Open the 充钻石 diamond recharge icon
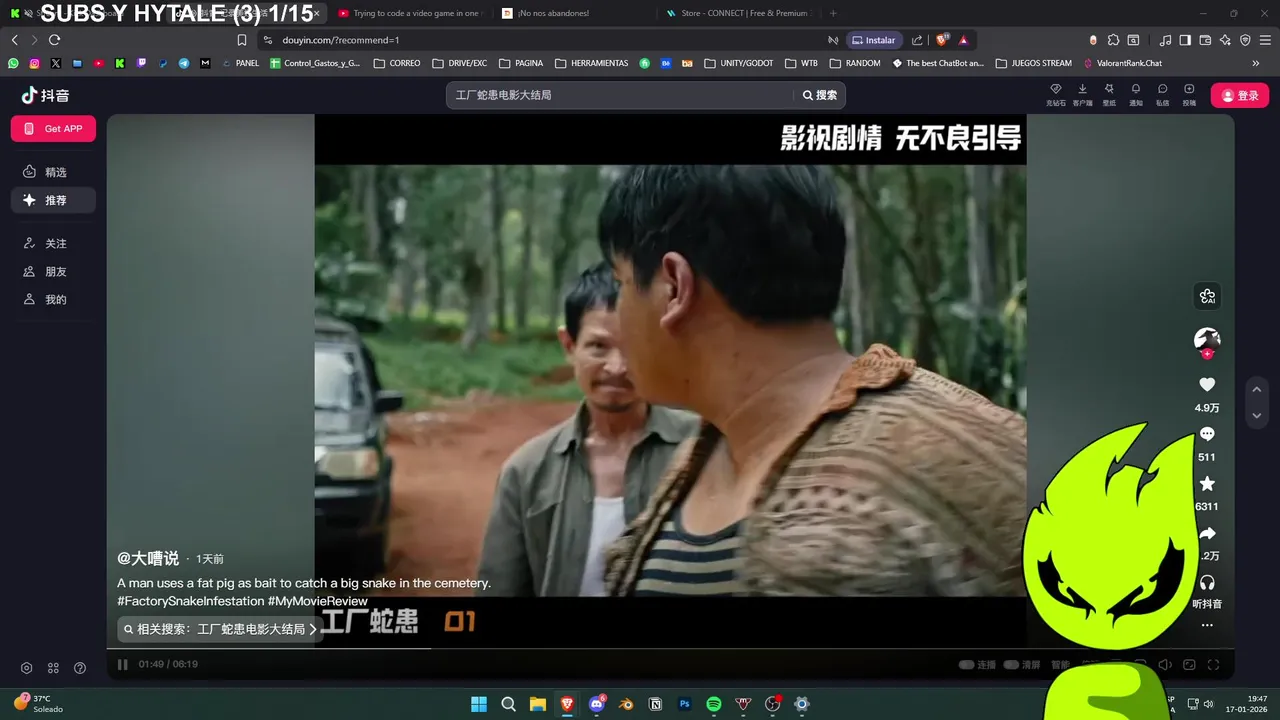This screenshot has width=1280, height=720. click(x=1055, y=94)
